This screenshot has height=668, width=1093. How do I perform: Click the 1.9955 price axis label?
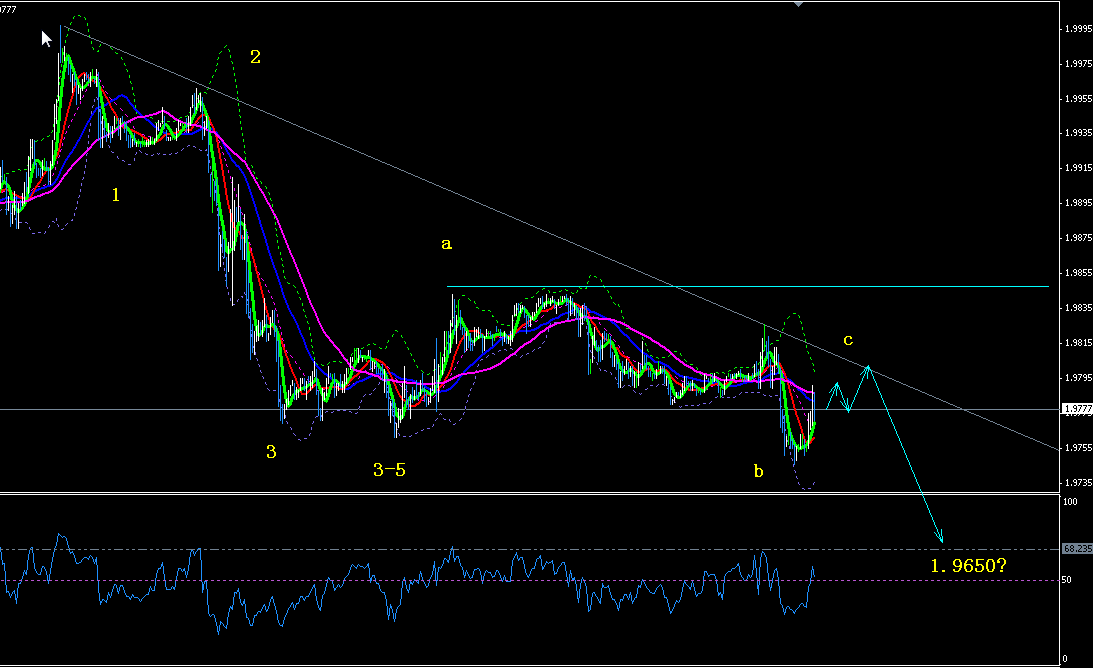tap(1078, 98)
